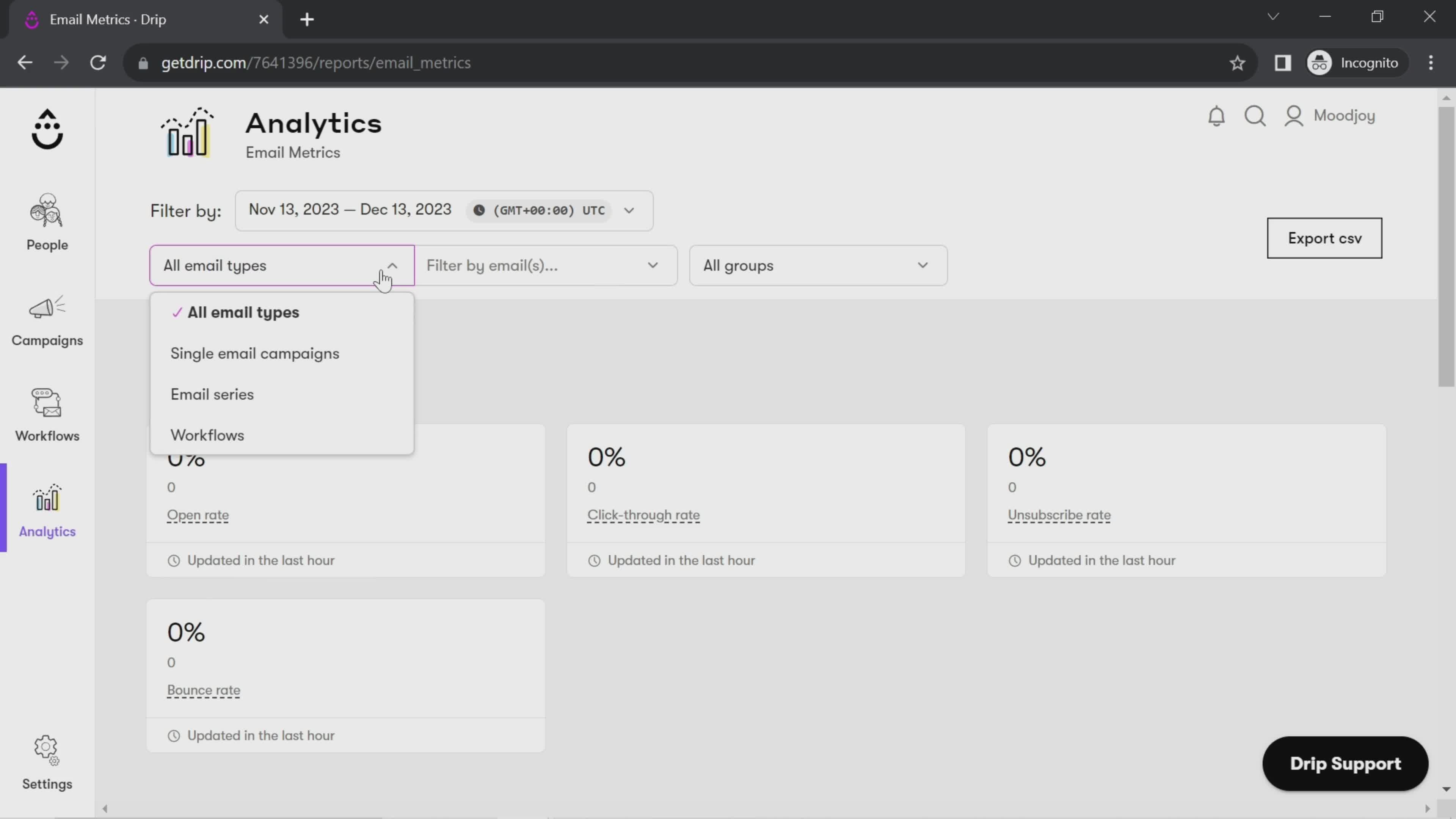The height and width of the screenshot is (819, 1456).
Task: Click the Bounce rate label
Action: click(x=204, y=690)
